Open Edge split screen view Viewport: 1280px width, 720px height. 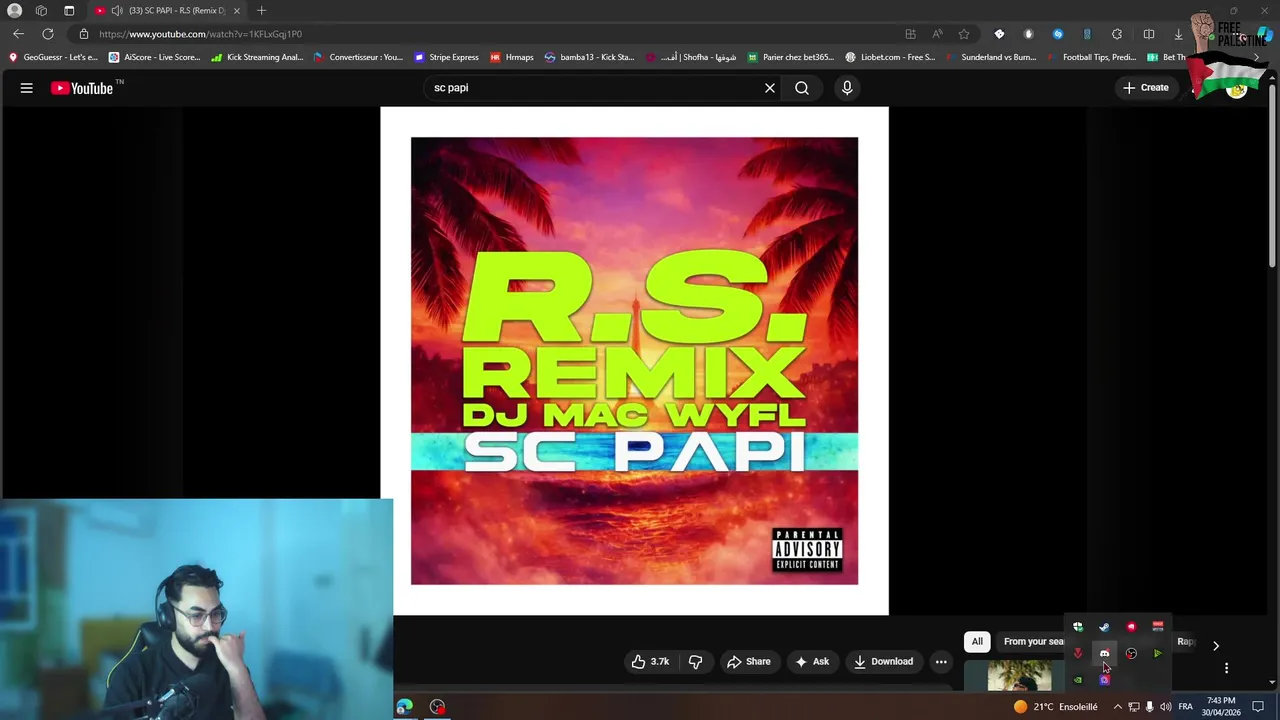pos(1148,34)
